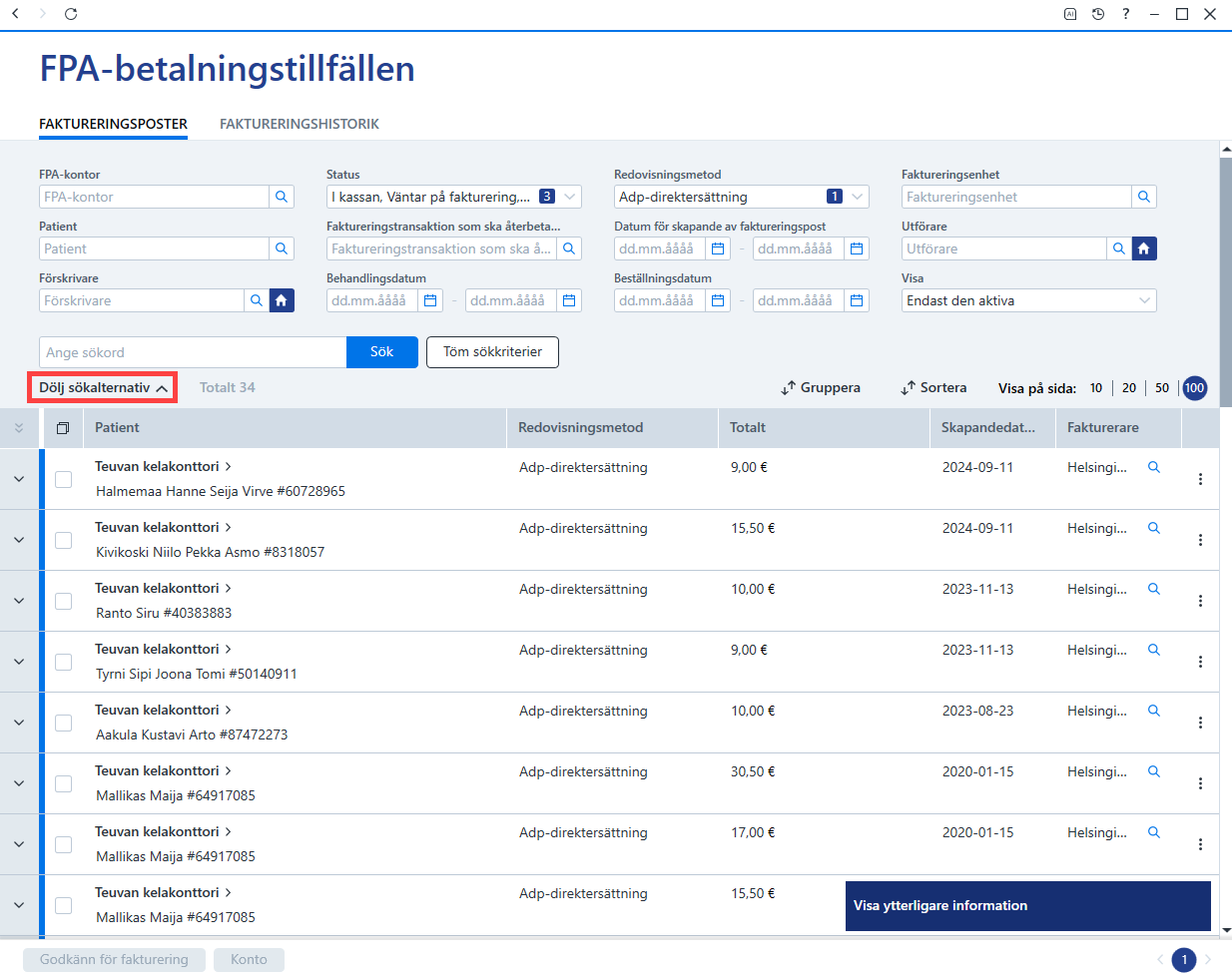Open the Status dropdown filter
Viewport: 1232px width, 979px height.
pyautogui.click(x=454, y=197)
